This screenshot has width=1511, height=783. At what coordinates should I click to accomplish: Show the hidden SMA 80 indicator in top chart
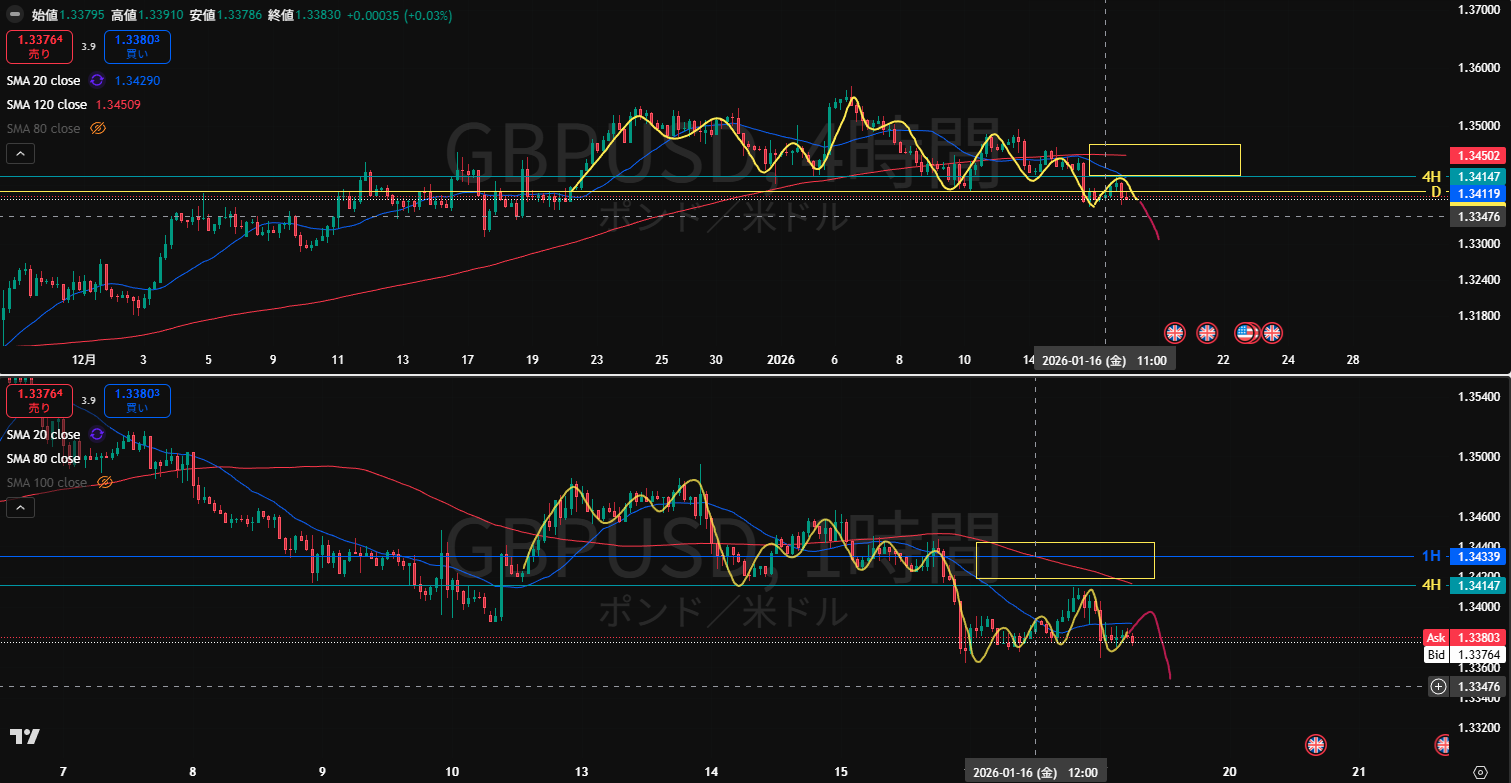pyautogui.click(x=98, y=128)
